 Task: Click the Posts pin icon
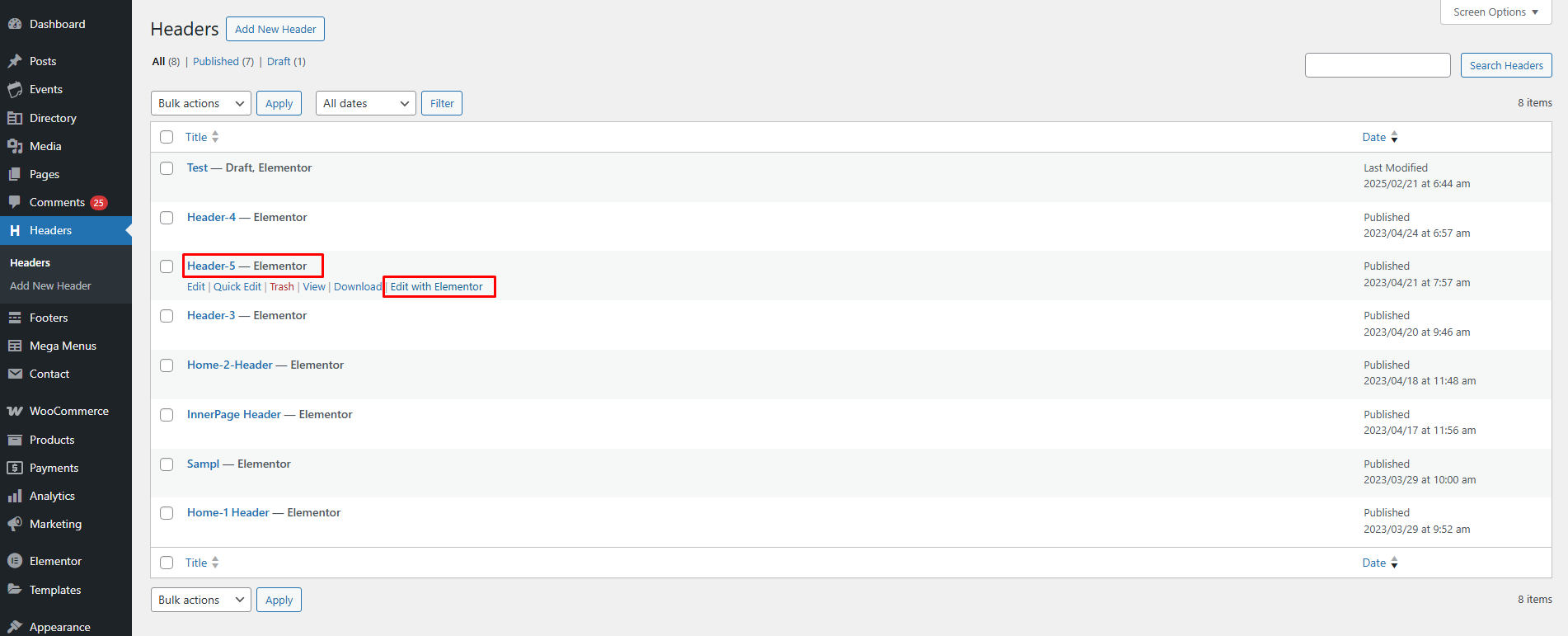(15, 61)
